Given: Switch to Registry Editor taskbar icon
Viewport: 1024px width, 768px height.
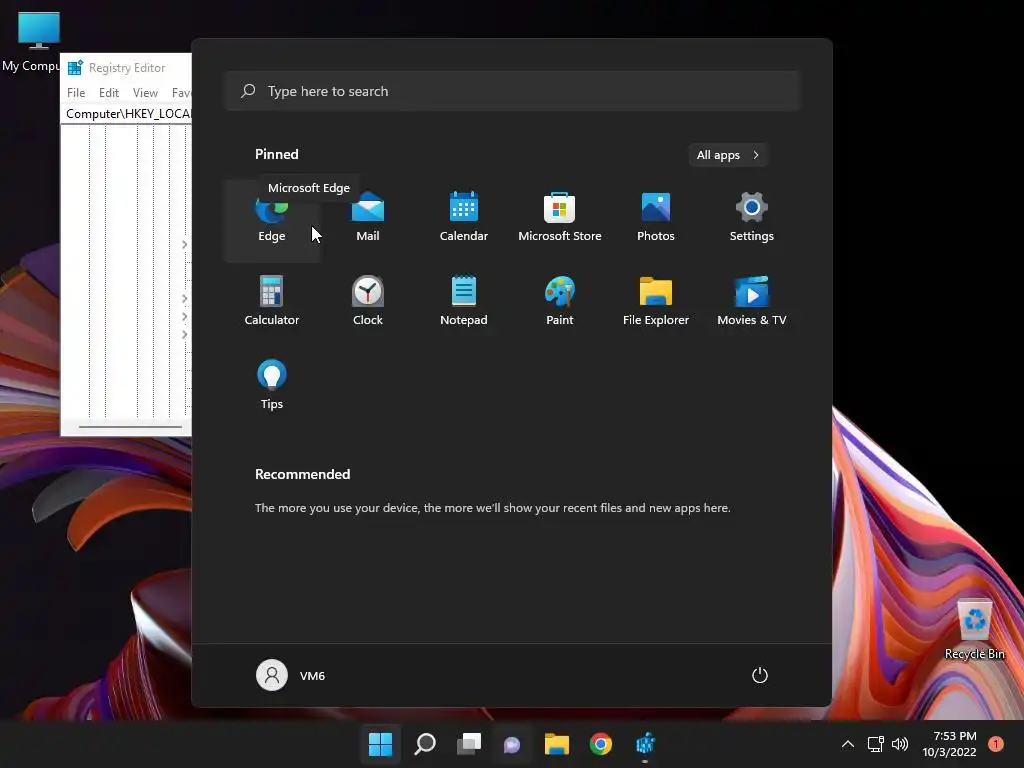Looking at the screenshot, I should tap(645, 744).
